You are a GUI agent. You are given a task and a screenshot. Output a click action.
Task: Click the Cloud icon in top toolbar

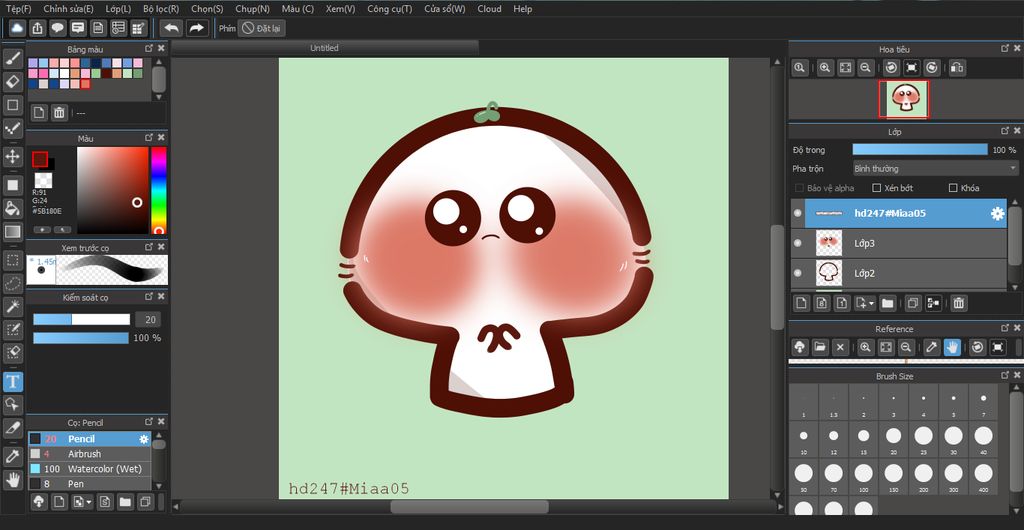tap(17, 28)
